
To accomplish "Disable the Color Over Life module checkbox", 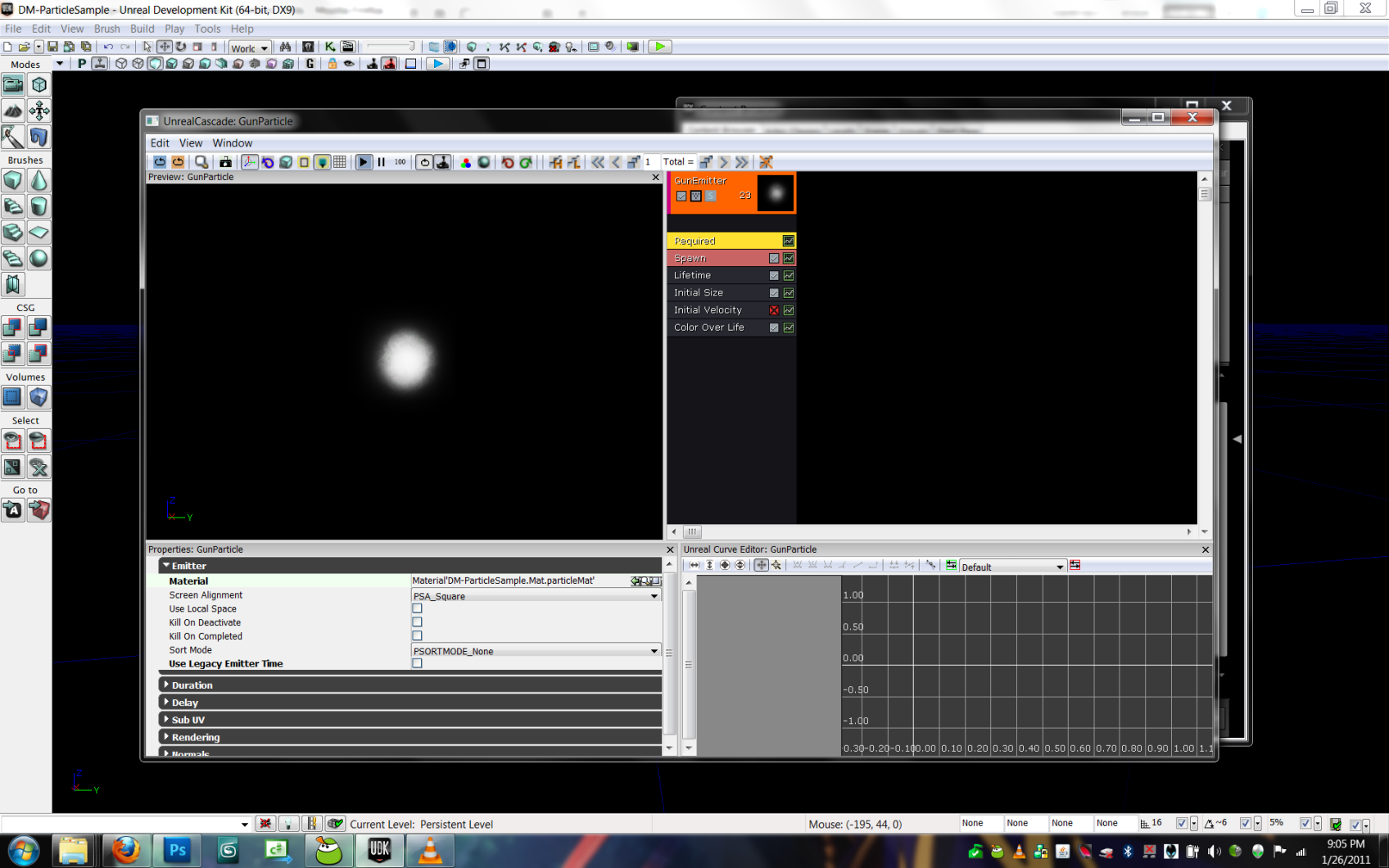I will [774, 328].
